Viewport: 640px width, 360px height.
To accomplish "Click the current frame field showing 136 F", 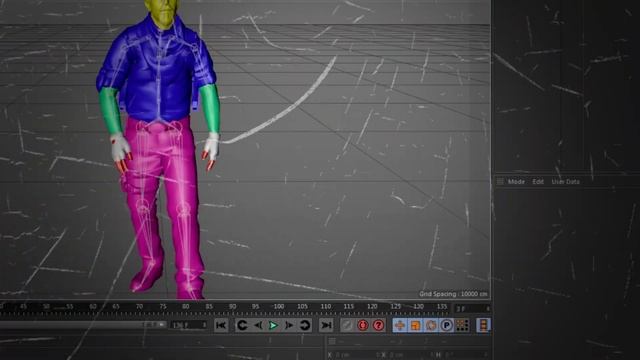I will pyautogui.click(x=189, y=325).
